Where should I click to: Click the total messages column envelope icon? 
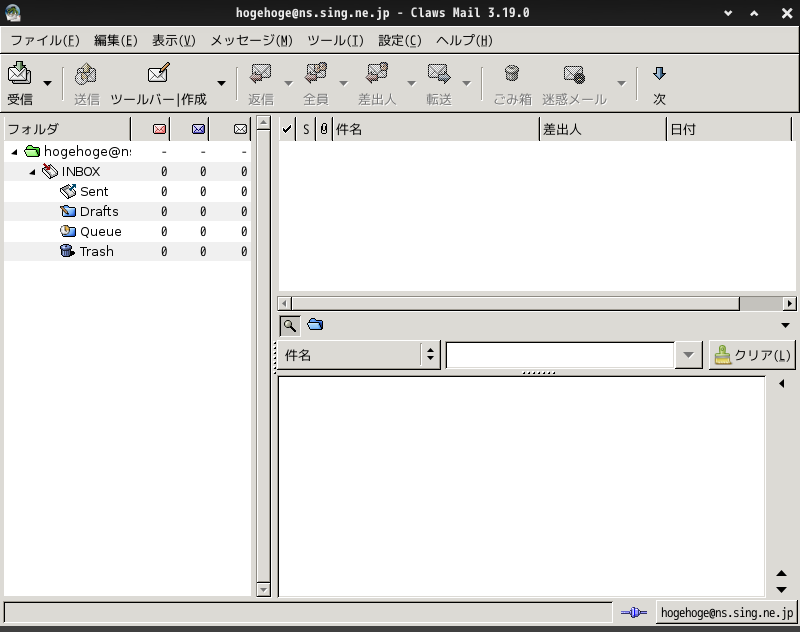pos(240,129)
